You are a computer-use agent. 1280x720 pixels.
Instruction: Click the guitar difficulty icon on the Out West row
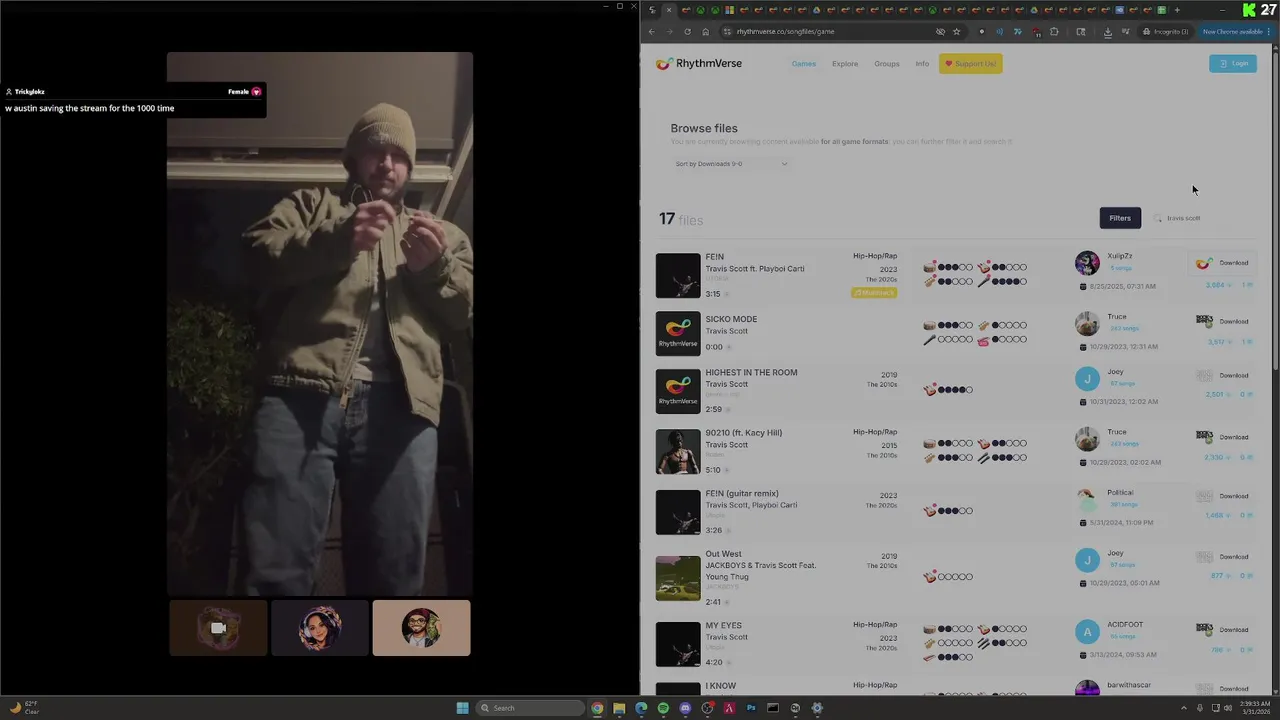tap(929, 576)
